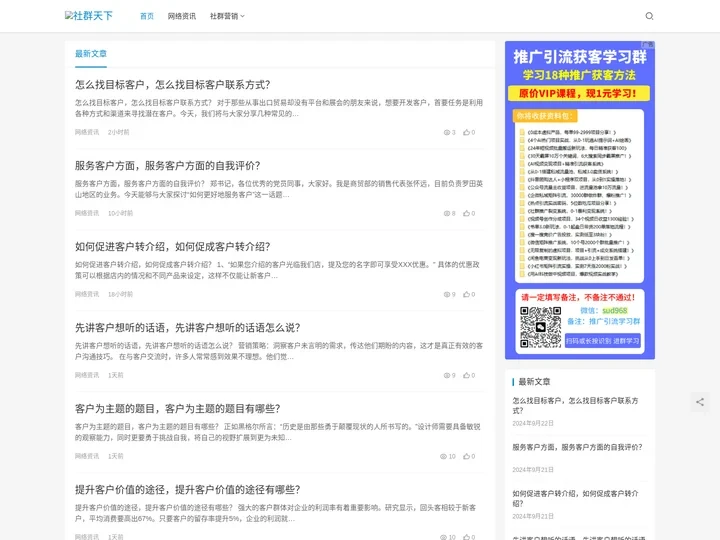Click the like icon on 怎么找目标客户 article
The width and height of the screenshot is (720, 540).
(x=467, y=132)
